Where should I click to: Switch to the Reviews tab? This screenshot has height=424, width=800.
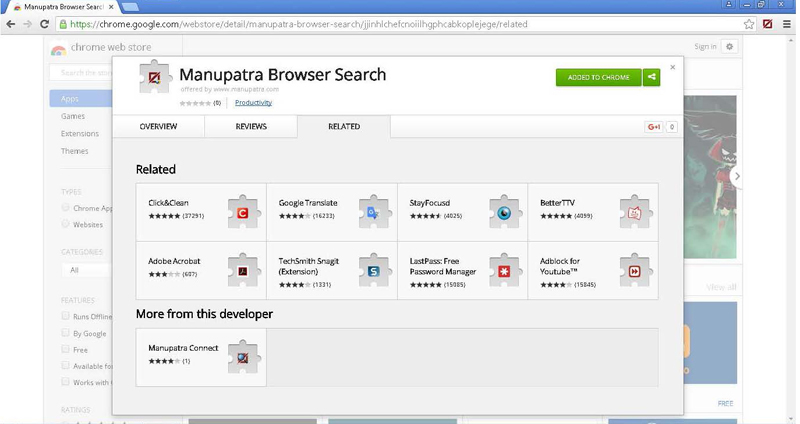[x=251, y=127]
